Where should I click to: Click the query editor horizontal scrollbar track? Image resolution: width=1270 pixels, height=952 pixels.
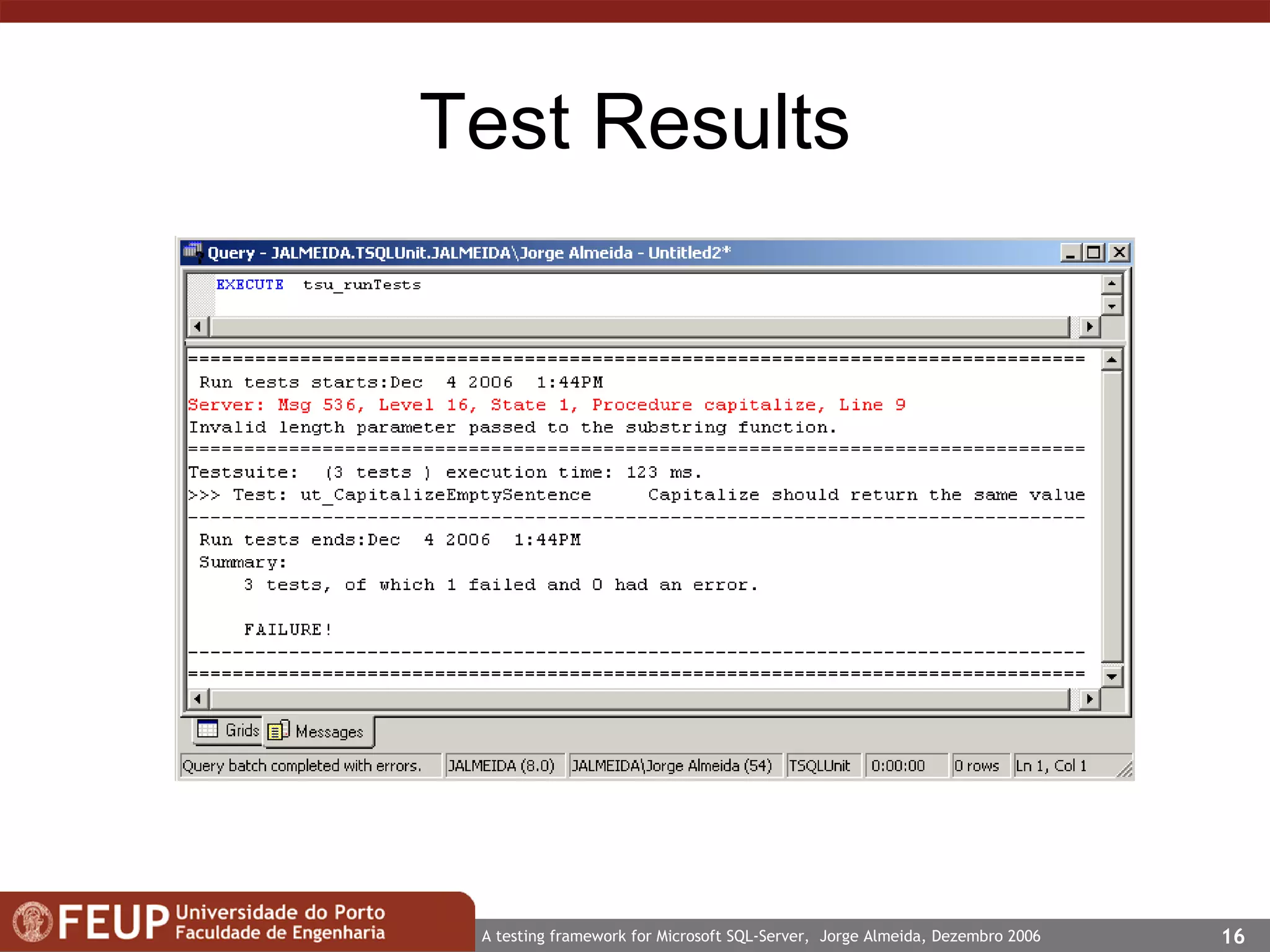pos(640,327)
